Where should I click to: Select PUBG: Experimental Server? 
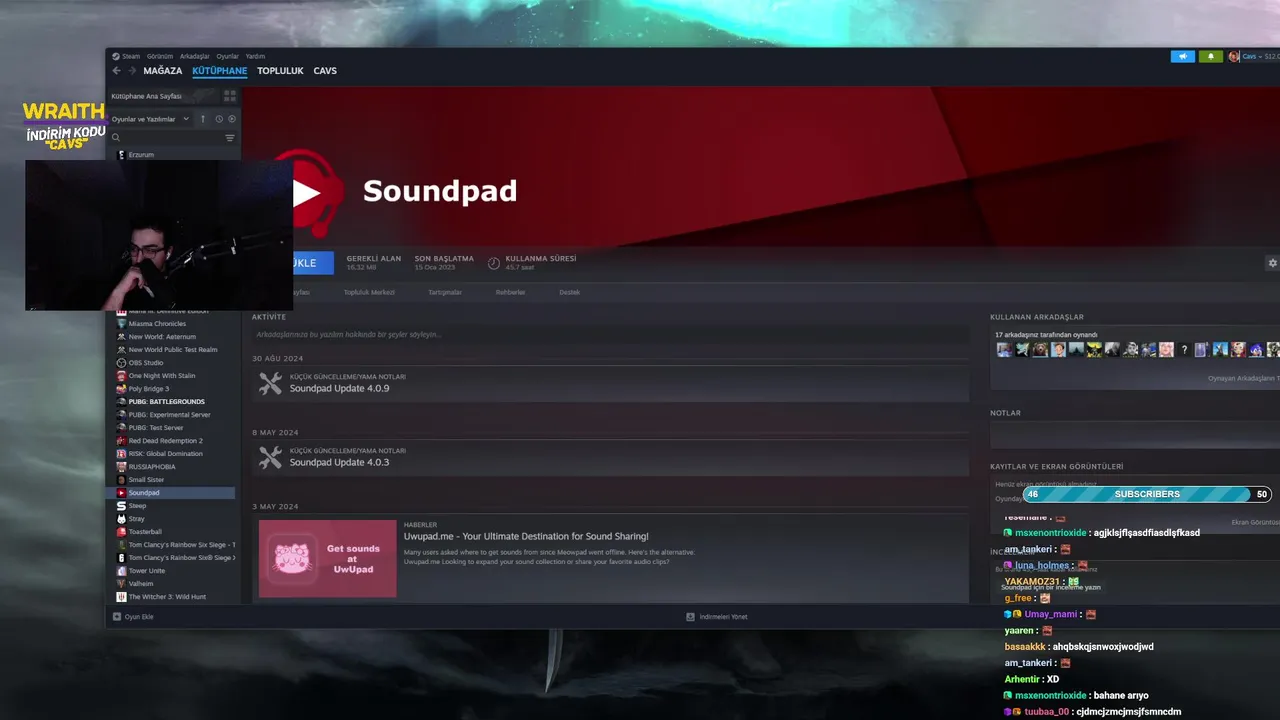click(x=171, y=415)
